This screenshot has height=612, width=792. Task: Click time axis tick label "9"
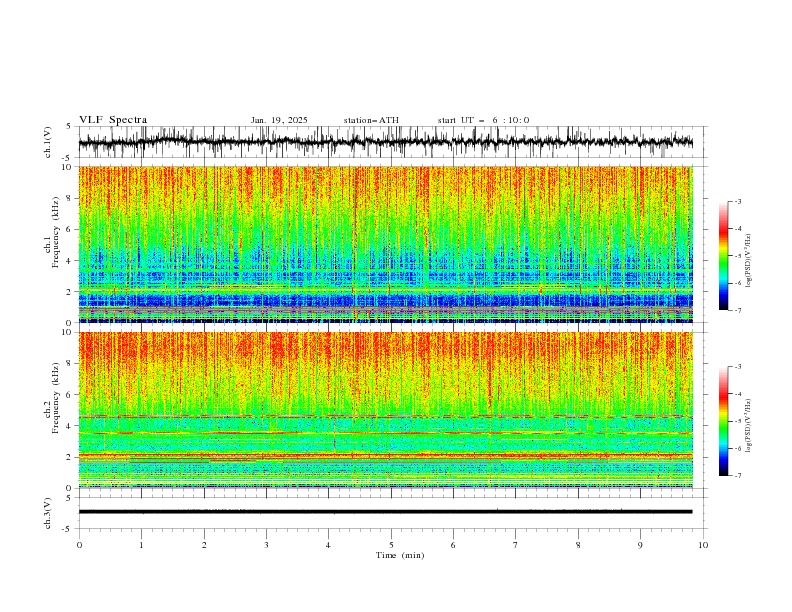[640, 545]
